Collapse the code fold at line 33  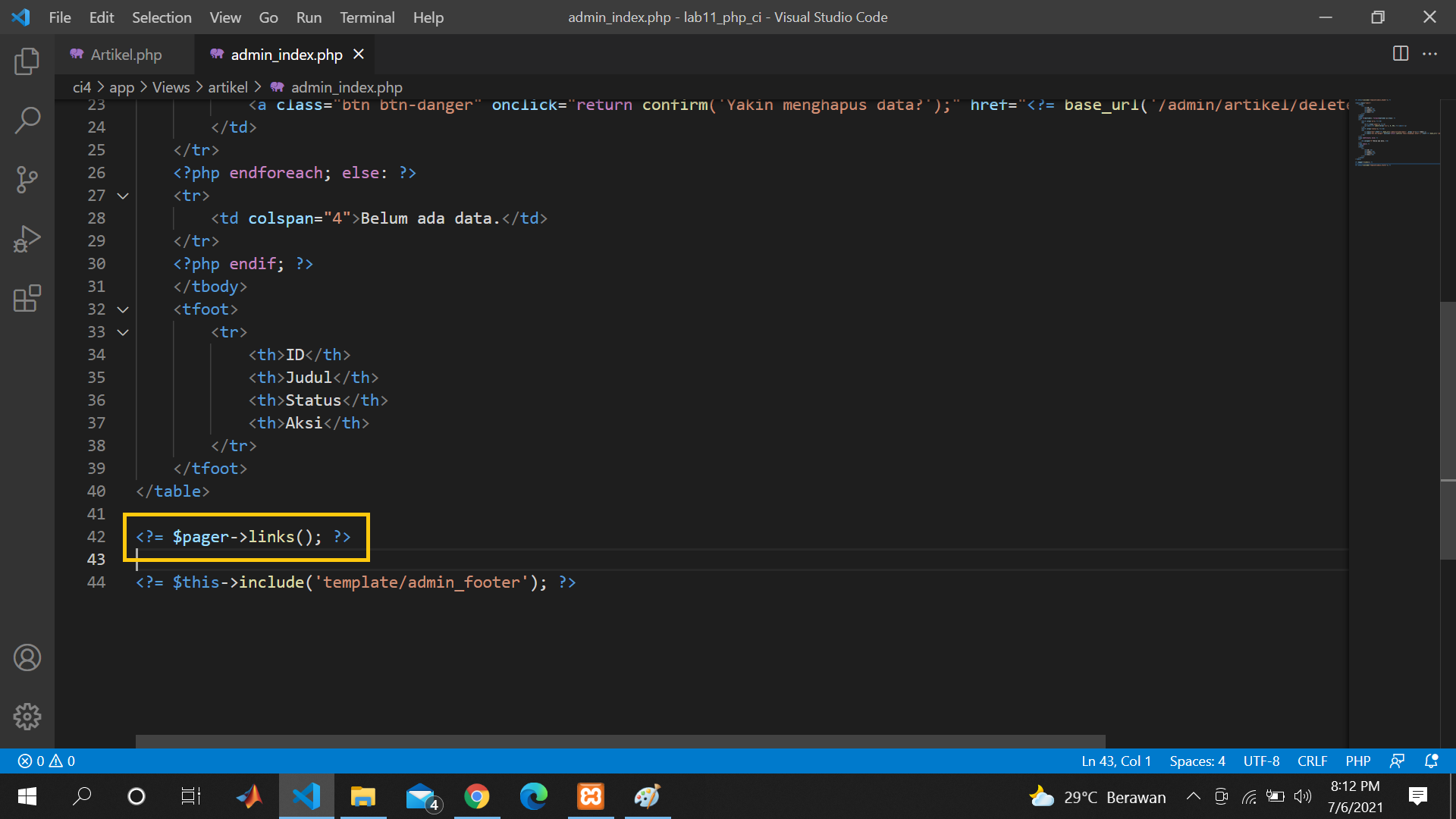tap(123, 332)
